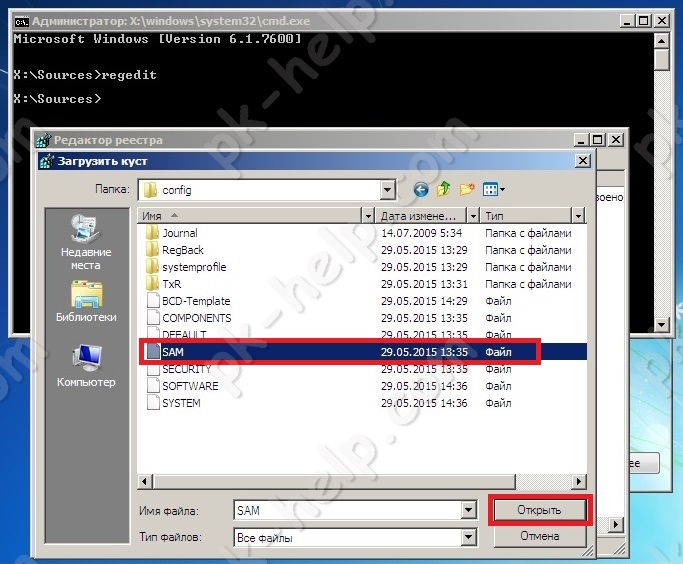Click the Registry Editor title bar icon
The image size is (683, 564).
(43, 140)
